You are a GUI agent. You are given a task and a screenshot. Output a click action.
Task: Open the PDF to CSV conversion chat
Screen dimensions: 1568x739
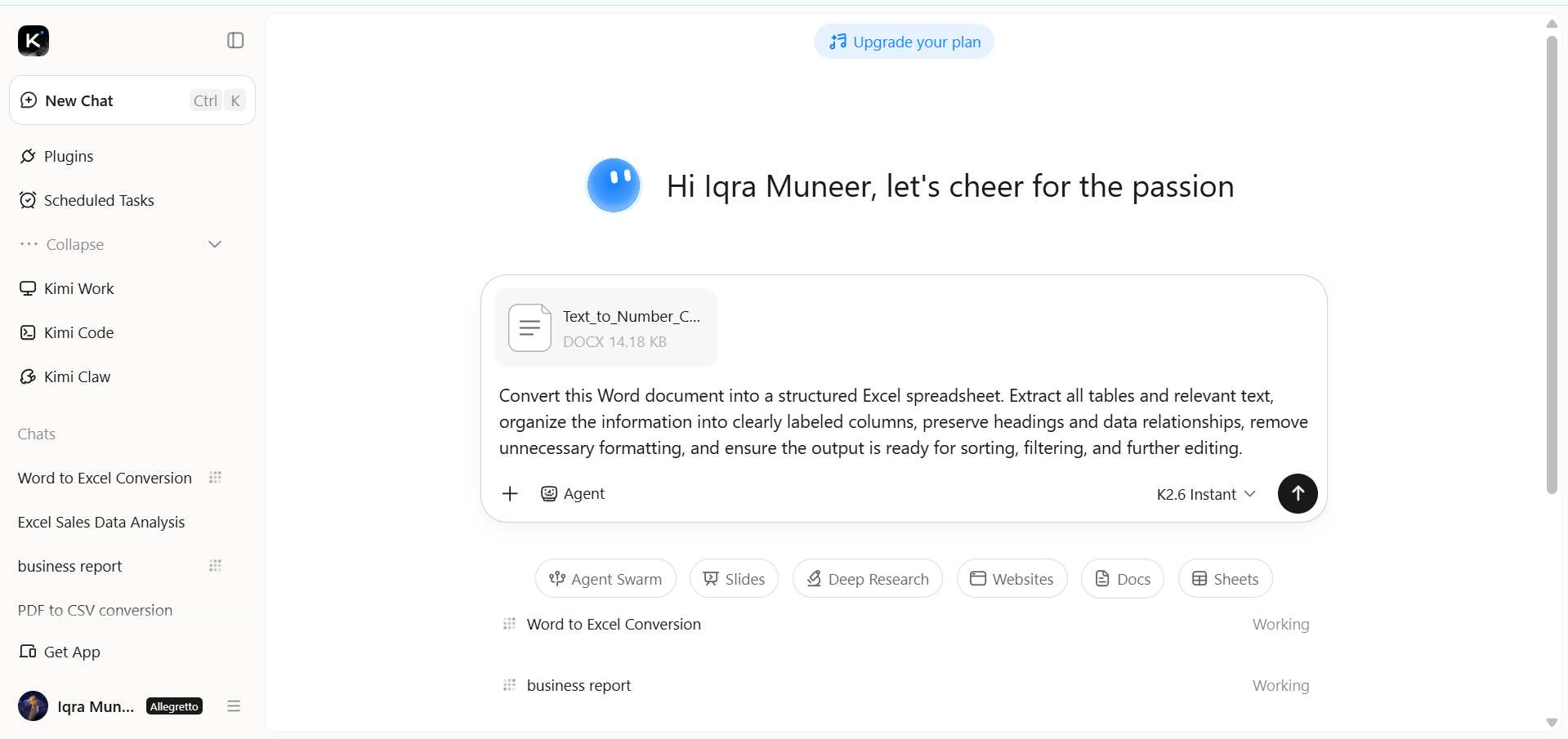pyautogui.click(x=95, y=610)
